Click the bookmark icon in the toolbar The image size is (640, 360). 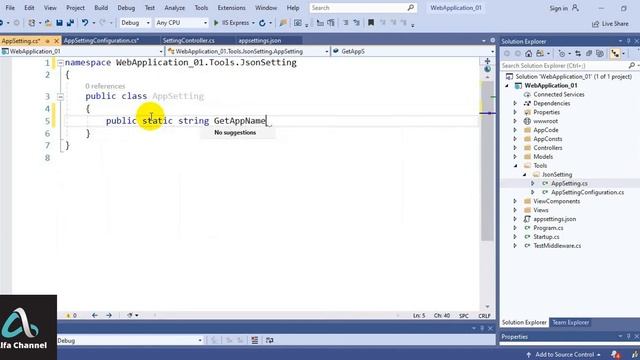coord(371,23)
